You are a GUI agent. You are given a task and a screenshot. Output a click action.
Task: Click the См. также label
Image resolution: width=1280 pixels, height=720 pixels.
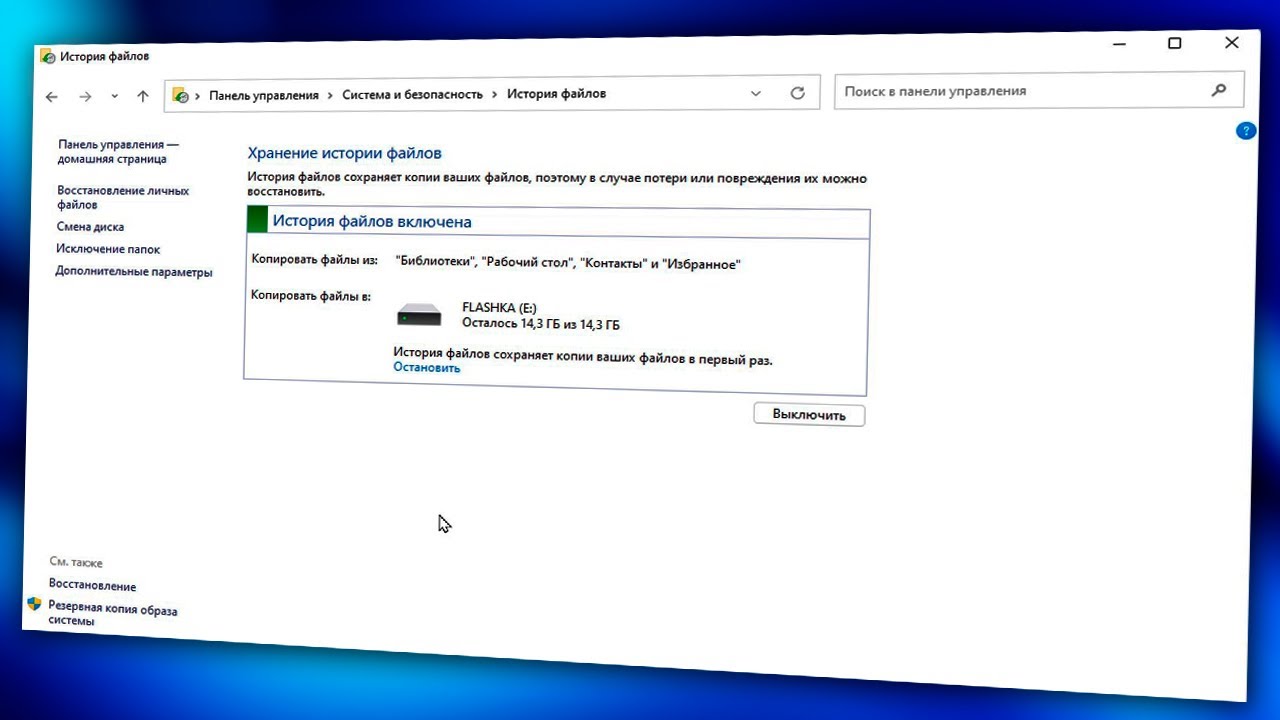[x=76, y=563]
